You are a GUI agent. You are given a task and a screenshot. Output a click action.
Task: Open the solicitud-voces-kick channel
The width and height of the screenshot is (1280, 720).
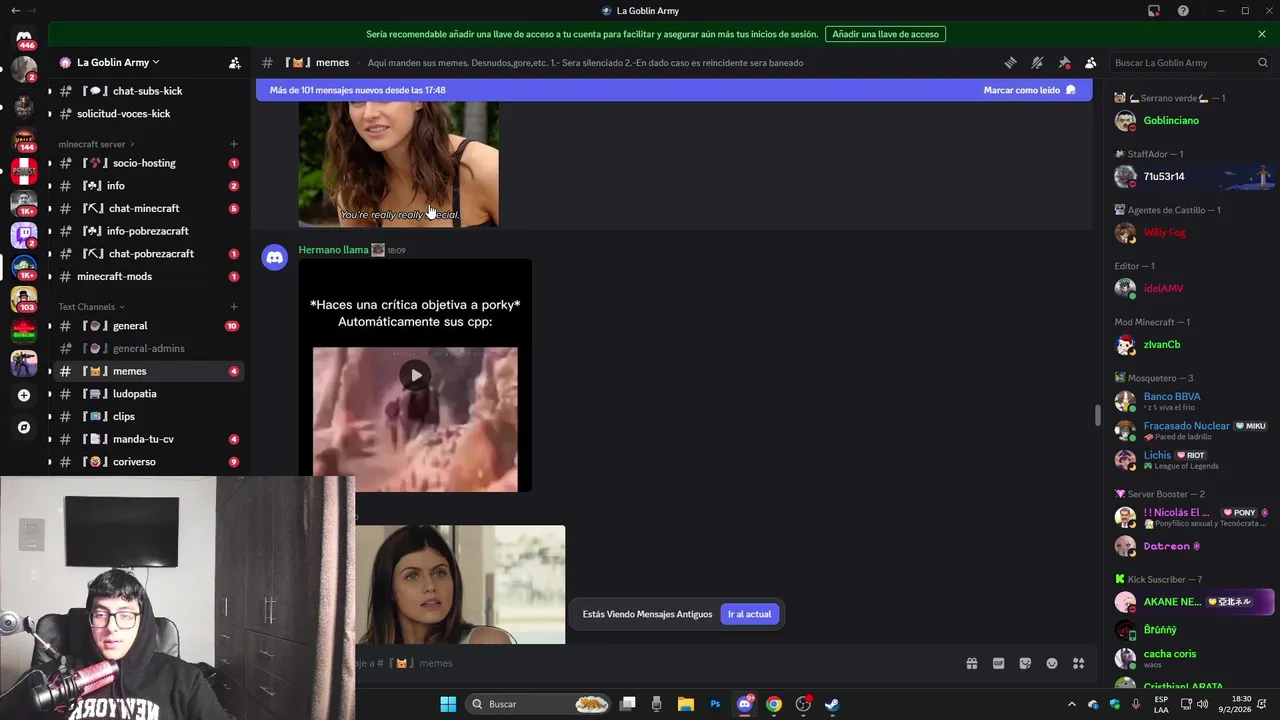[x=147, y=114]
